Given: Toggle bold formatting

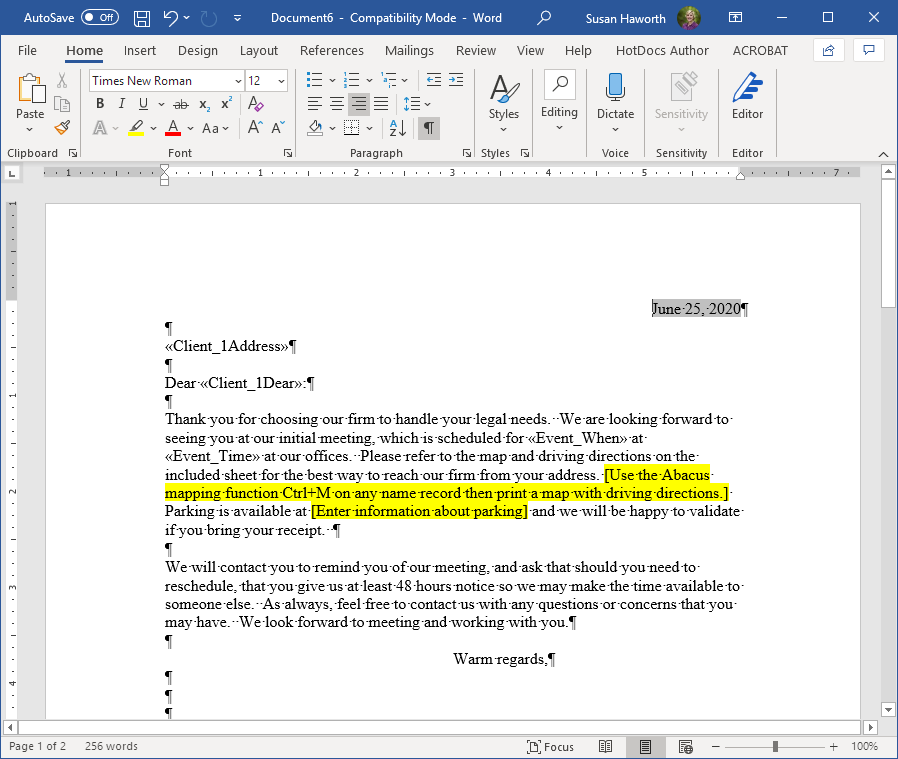Looking at the screenshot, I should (x=100, y=104).
